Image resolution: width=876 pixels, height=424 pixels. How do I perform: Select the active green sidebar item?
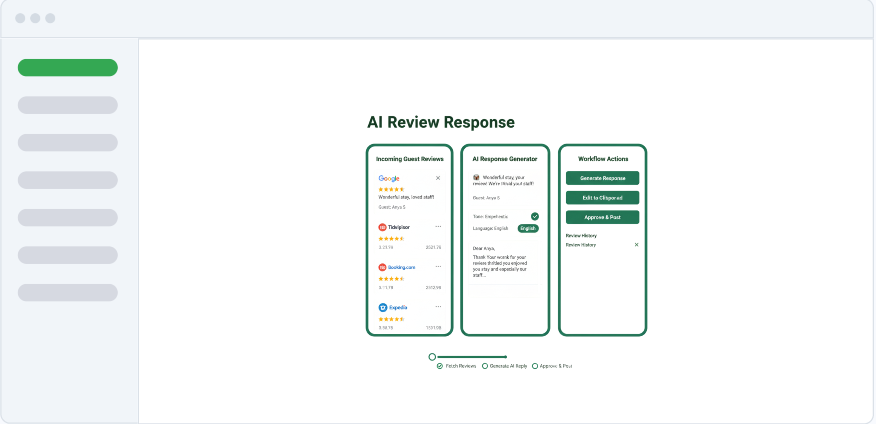[x=68, y=68]
